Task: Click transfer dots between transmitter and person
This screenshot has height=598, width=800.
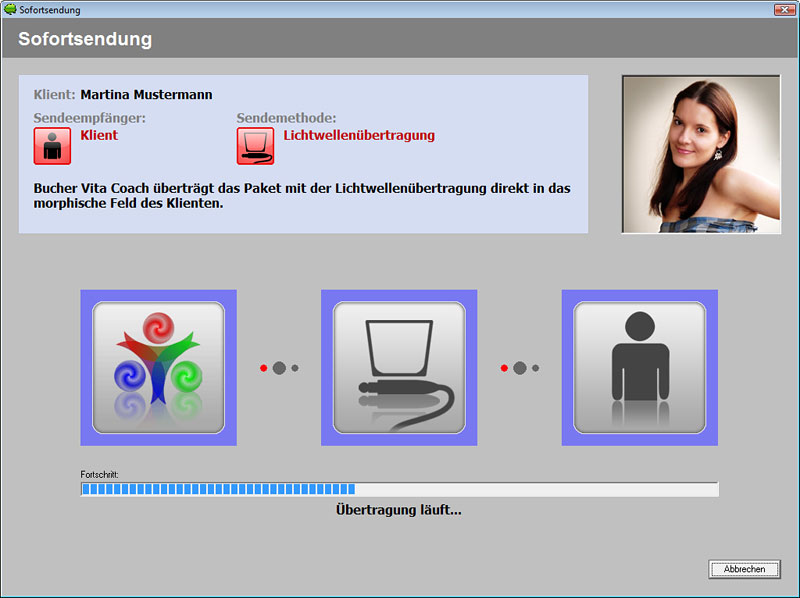Action: pos(519,368)
